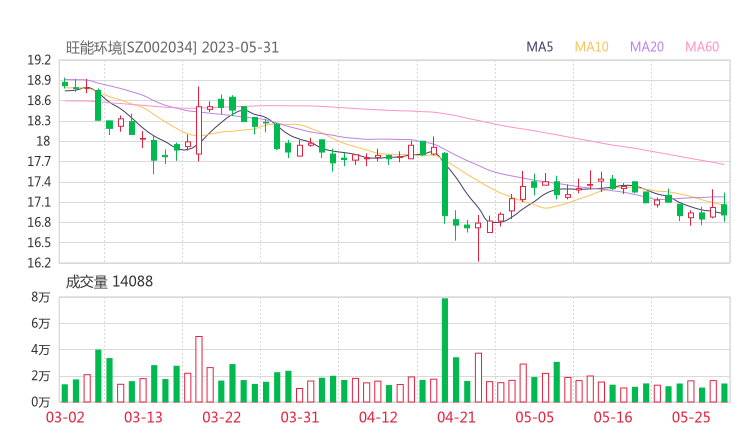Click the 8万 volume axis label
This screenshot has height=440, width=740.
(41, 297)
